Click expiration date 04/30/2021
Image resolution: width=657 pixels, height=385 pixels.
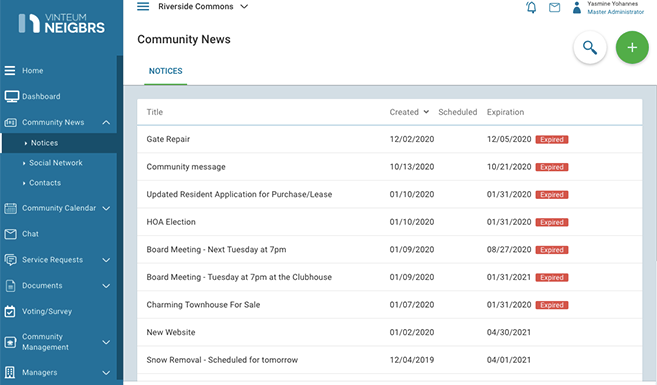pos(509,333)
